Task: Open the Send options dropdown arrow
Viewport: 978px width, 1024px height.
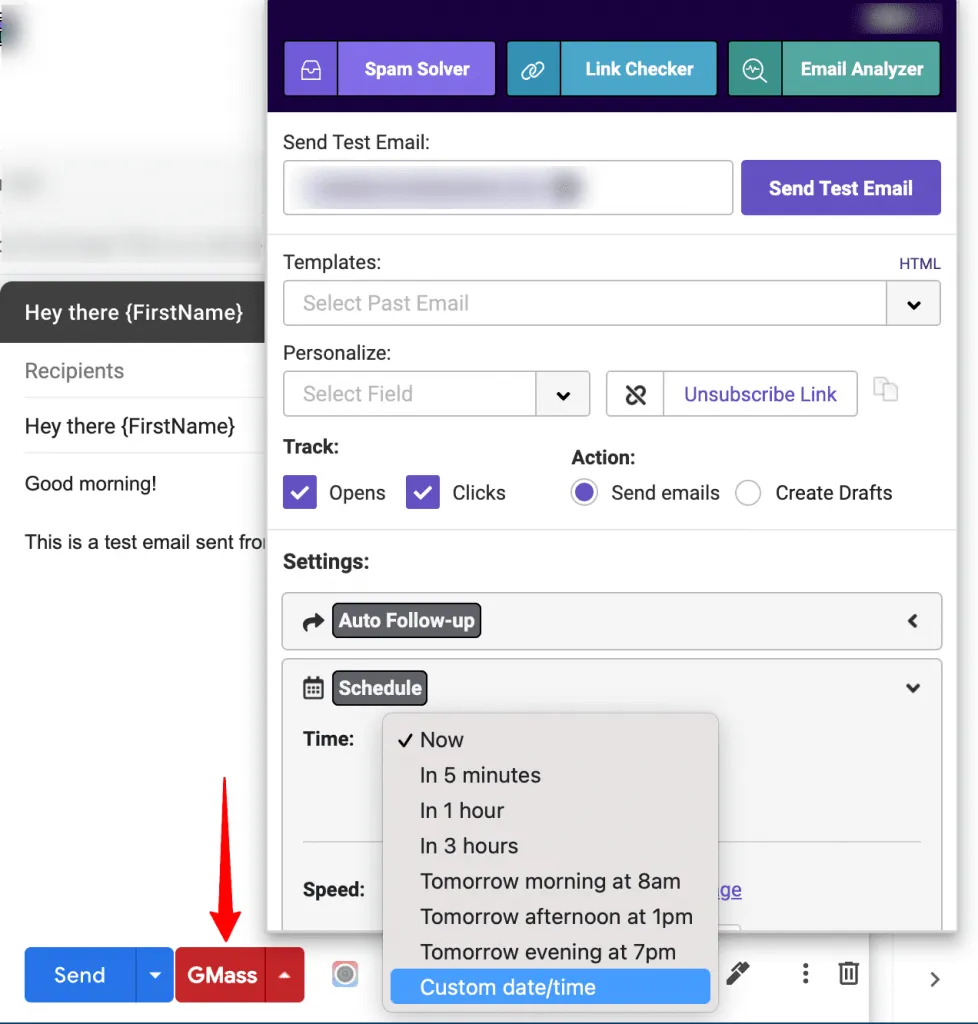Action: coord(155,974)
